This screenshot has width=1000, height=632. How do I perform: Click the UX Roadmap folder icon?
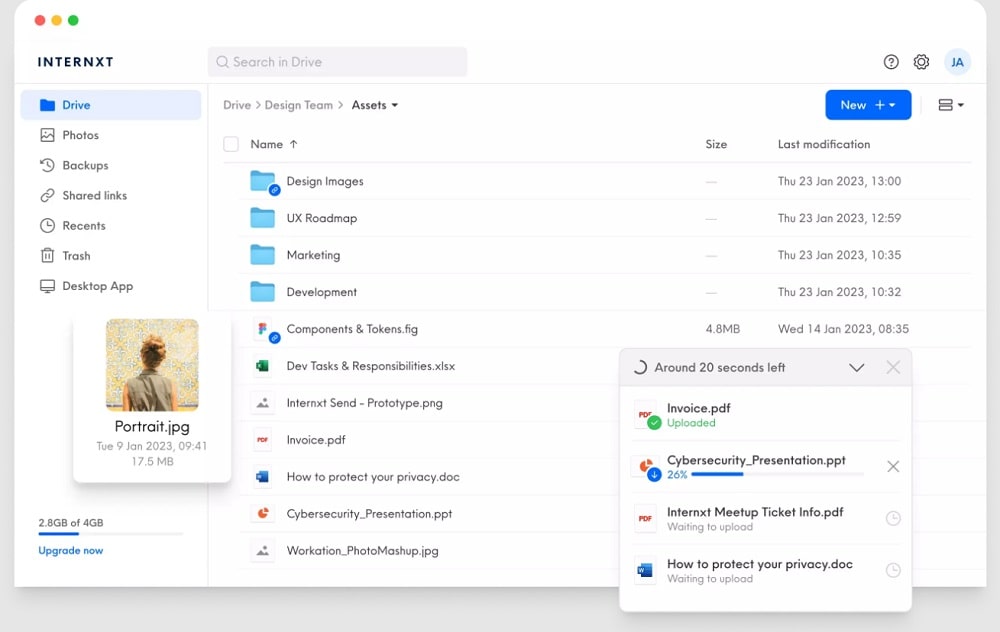pyautogui.click(x=262, y=218)
